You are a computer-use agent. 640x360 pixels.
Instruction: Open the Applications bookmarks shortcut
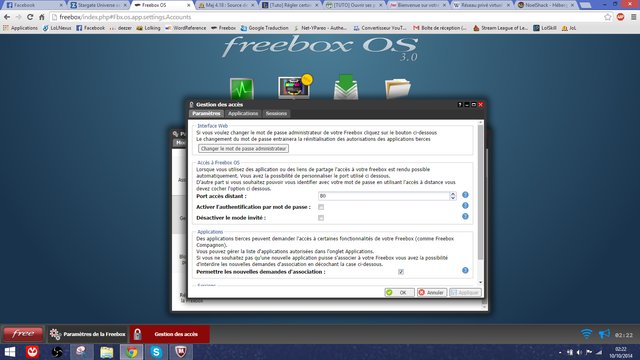pos(20,28)
